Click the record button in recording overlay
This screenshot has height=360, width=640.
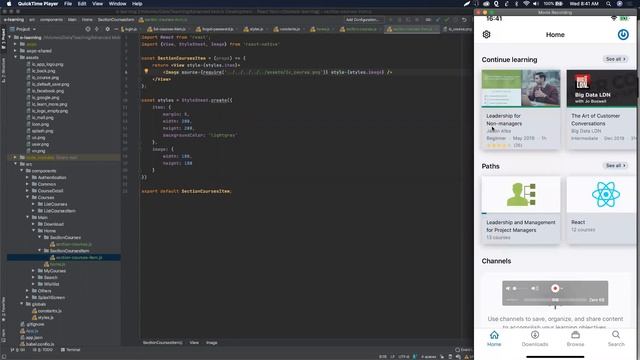555,289
